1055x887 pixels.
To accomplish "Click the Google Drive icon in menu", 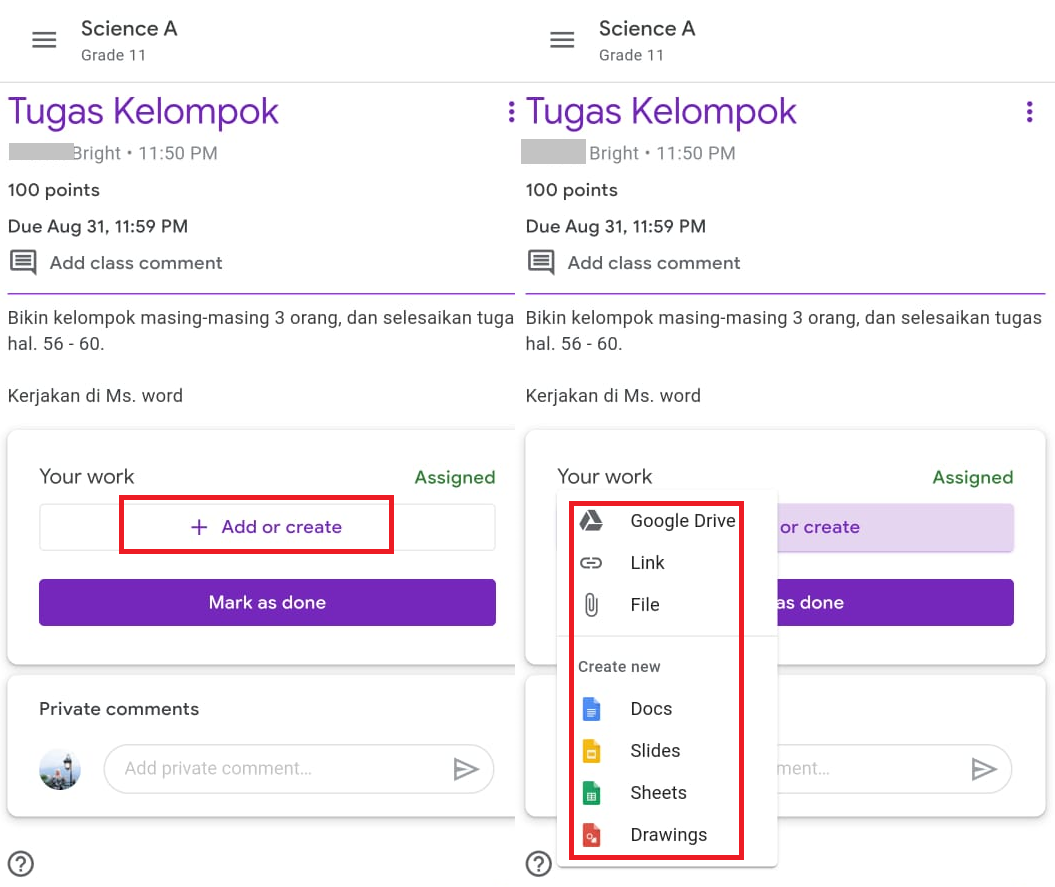I will pos(591,521).
